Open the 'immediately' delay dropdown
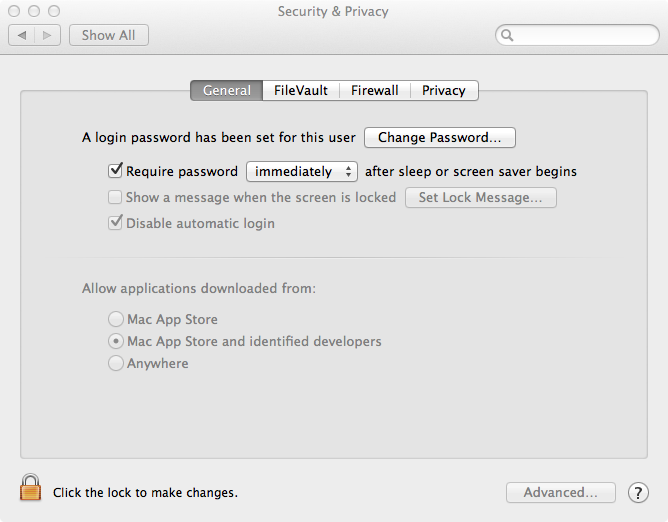Image resolution: width=668 pixels, height=522 pixels. [302, 171]
